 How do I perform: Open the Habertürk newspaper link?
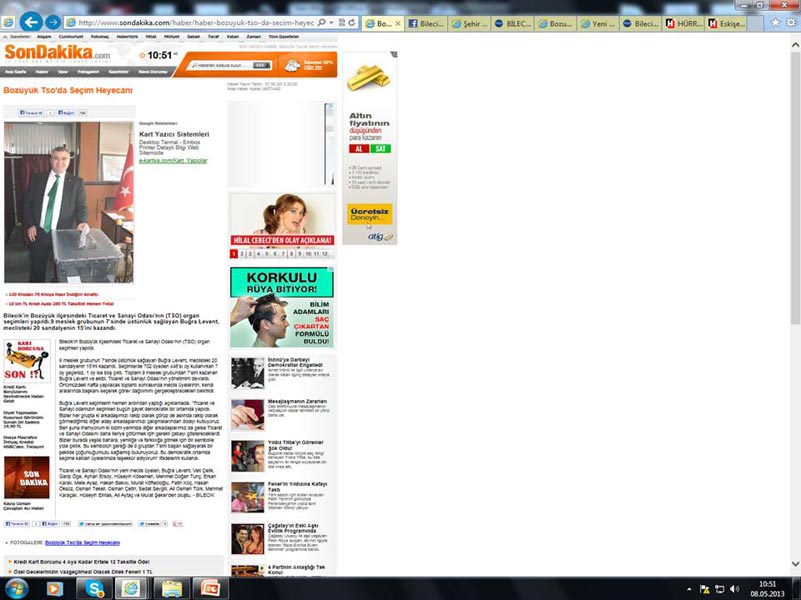[127, 37]
